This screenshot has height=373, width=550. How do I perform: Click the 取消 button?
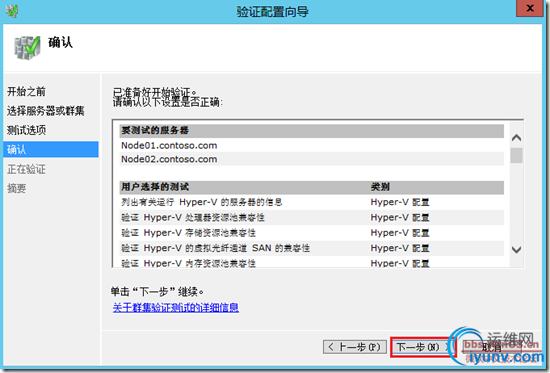[492, 347]
